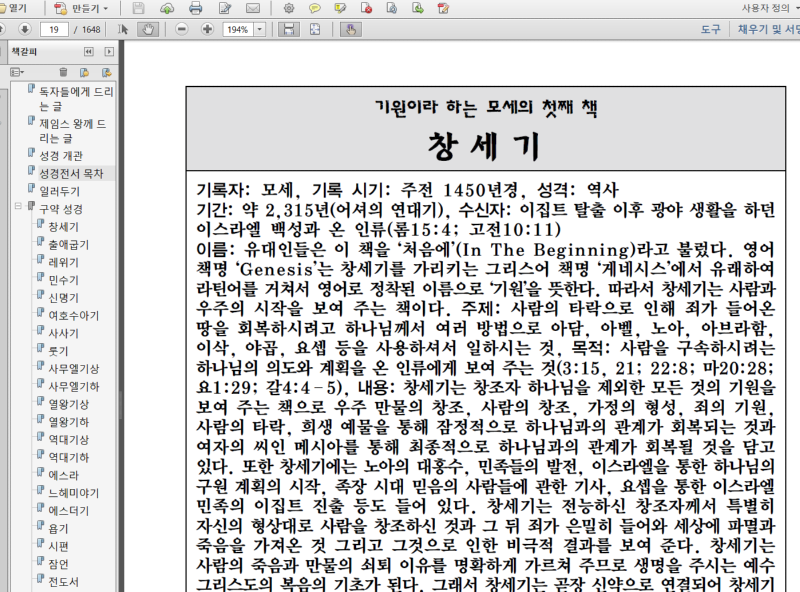Collapse the bookmarks panel double-arrow button
Viewport: 800px width, 592px height.
point(89,52)
